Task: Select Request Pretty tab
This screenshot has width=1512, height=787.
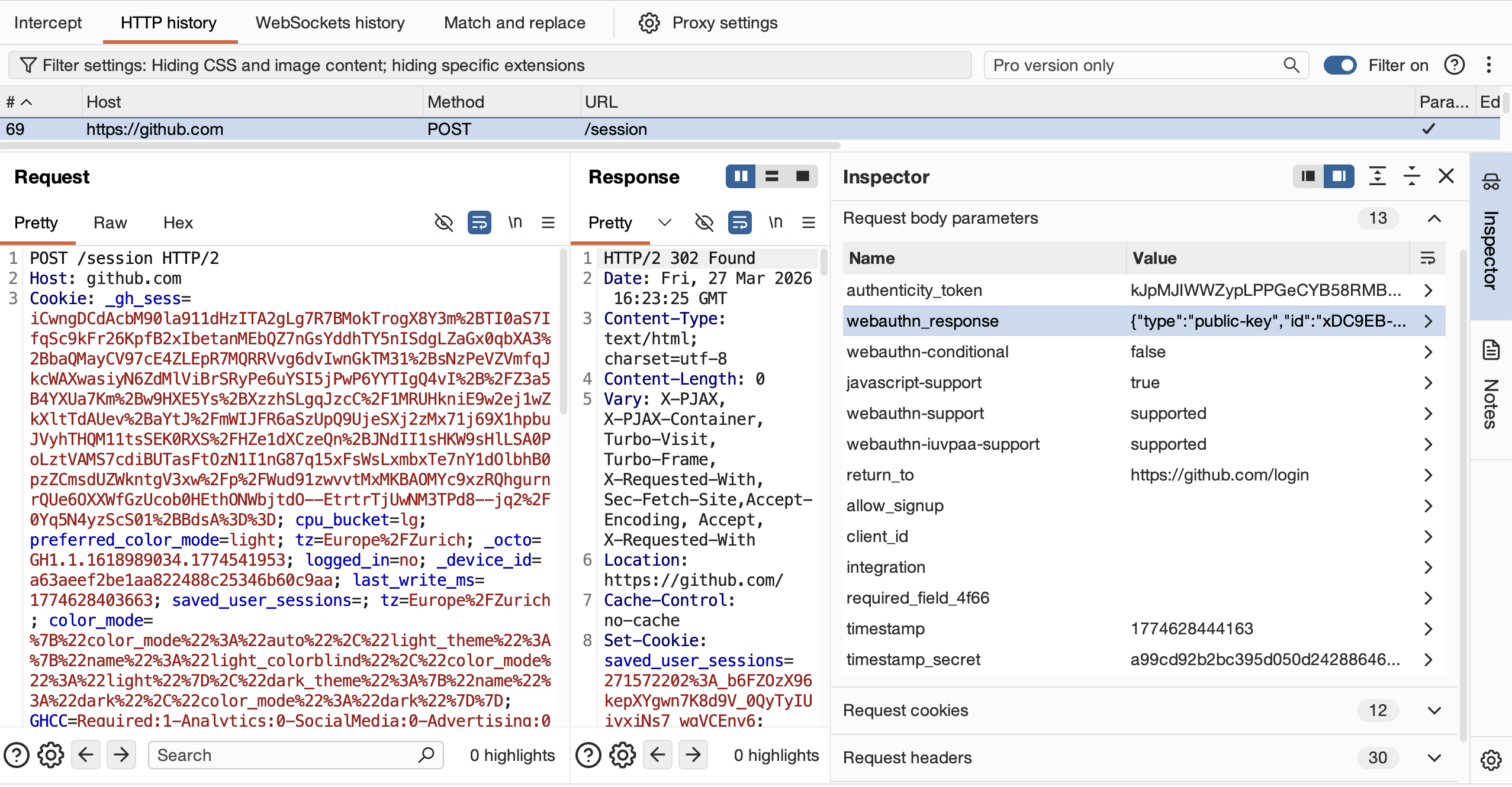Action: point(36,222)
